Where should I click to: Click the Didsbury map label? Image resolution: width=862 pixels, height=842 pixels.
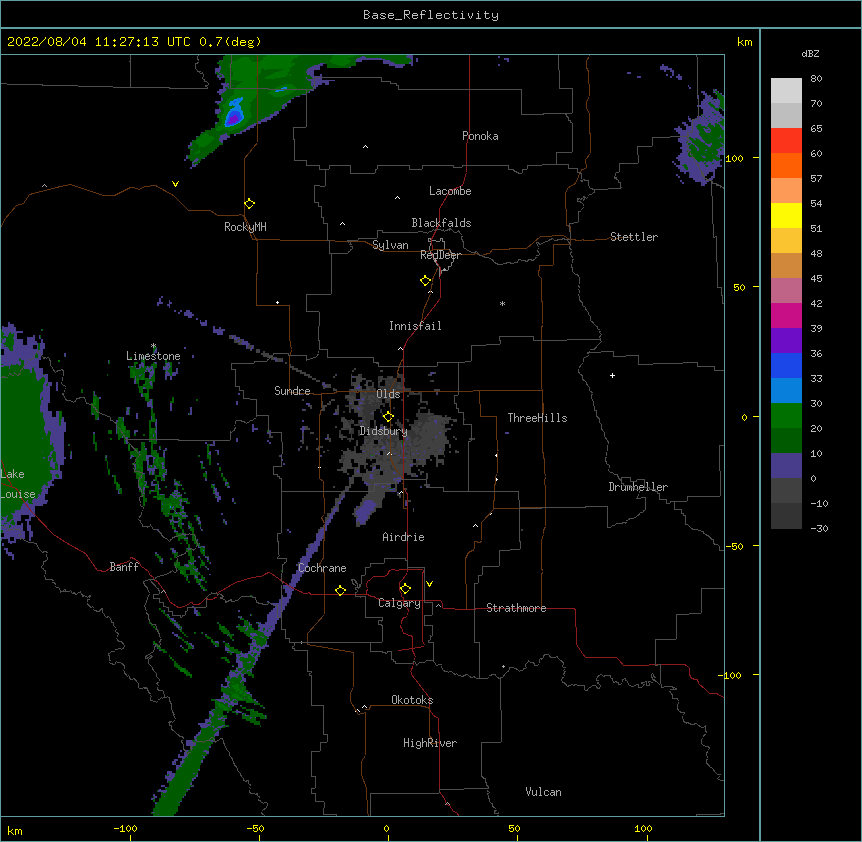(x=383, y=431)
